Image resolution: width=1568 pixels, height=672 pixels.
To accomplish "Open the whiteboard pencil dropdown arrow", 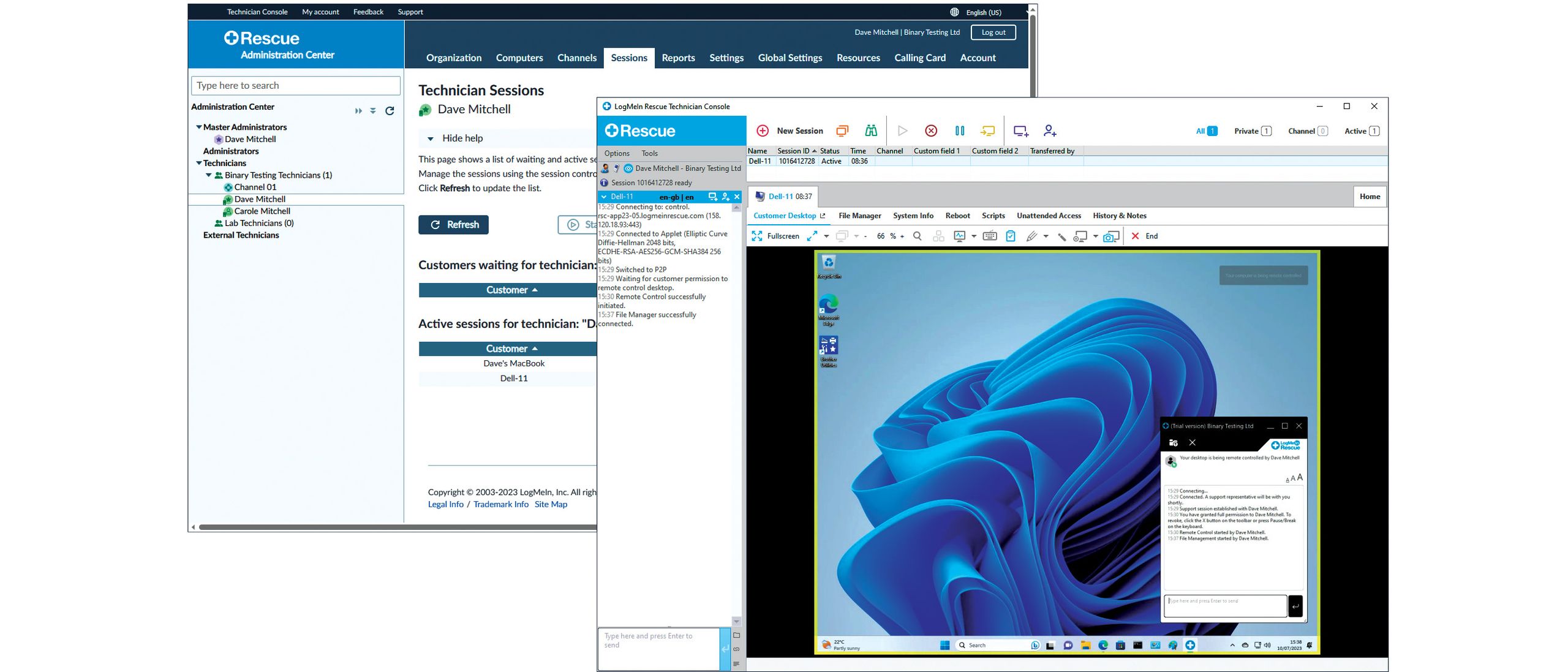I will pyautogui.click(x=1046, y=236).
